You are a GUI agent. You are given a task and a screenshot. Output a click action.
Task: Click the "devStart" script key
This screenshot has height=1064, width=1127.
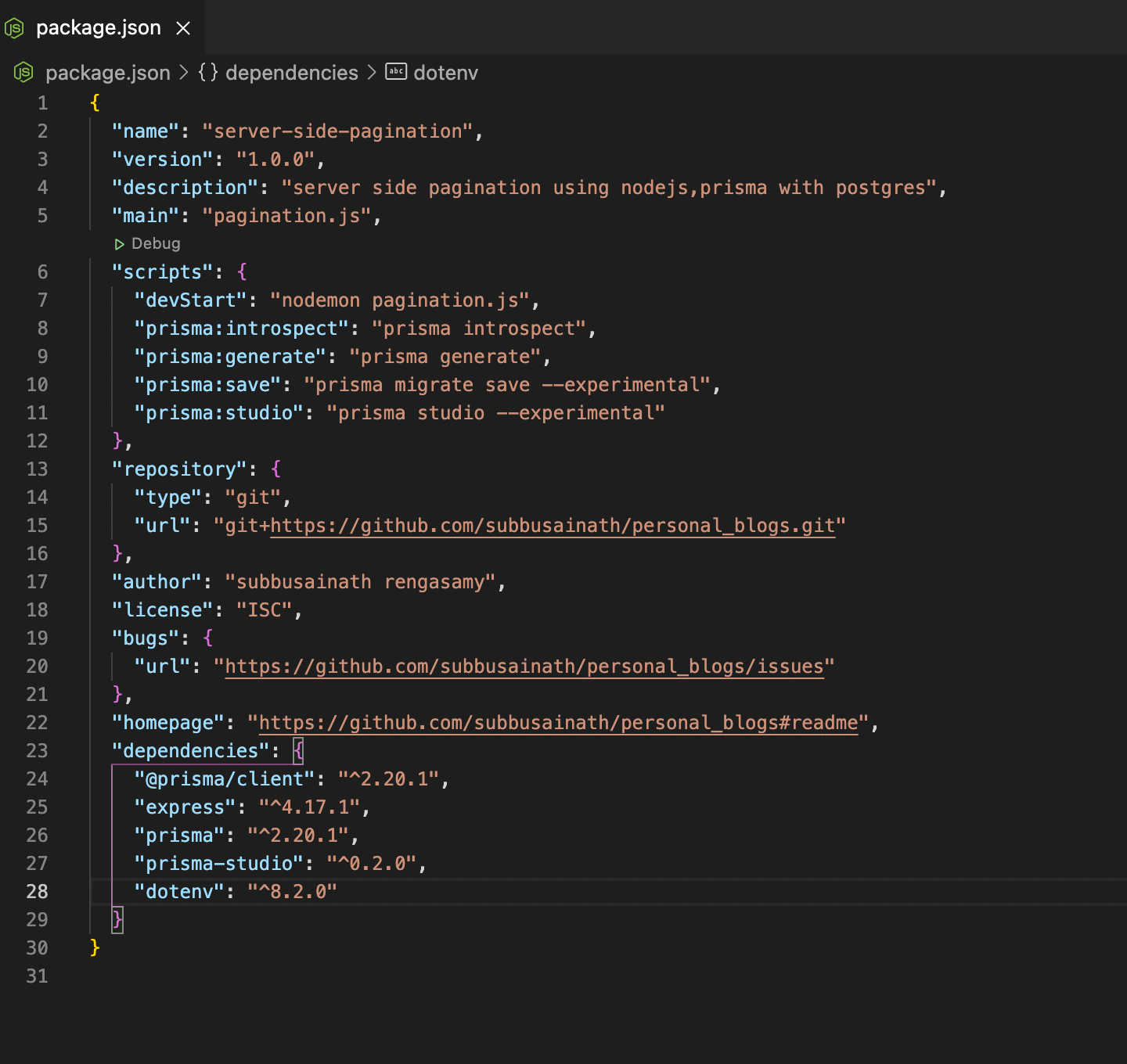pos(191,300)
